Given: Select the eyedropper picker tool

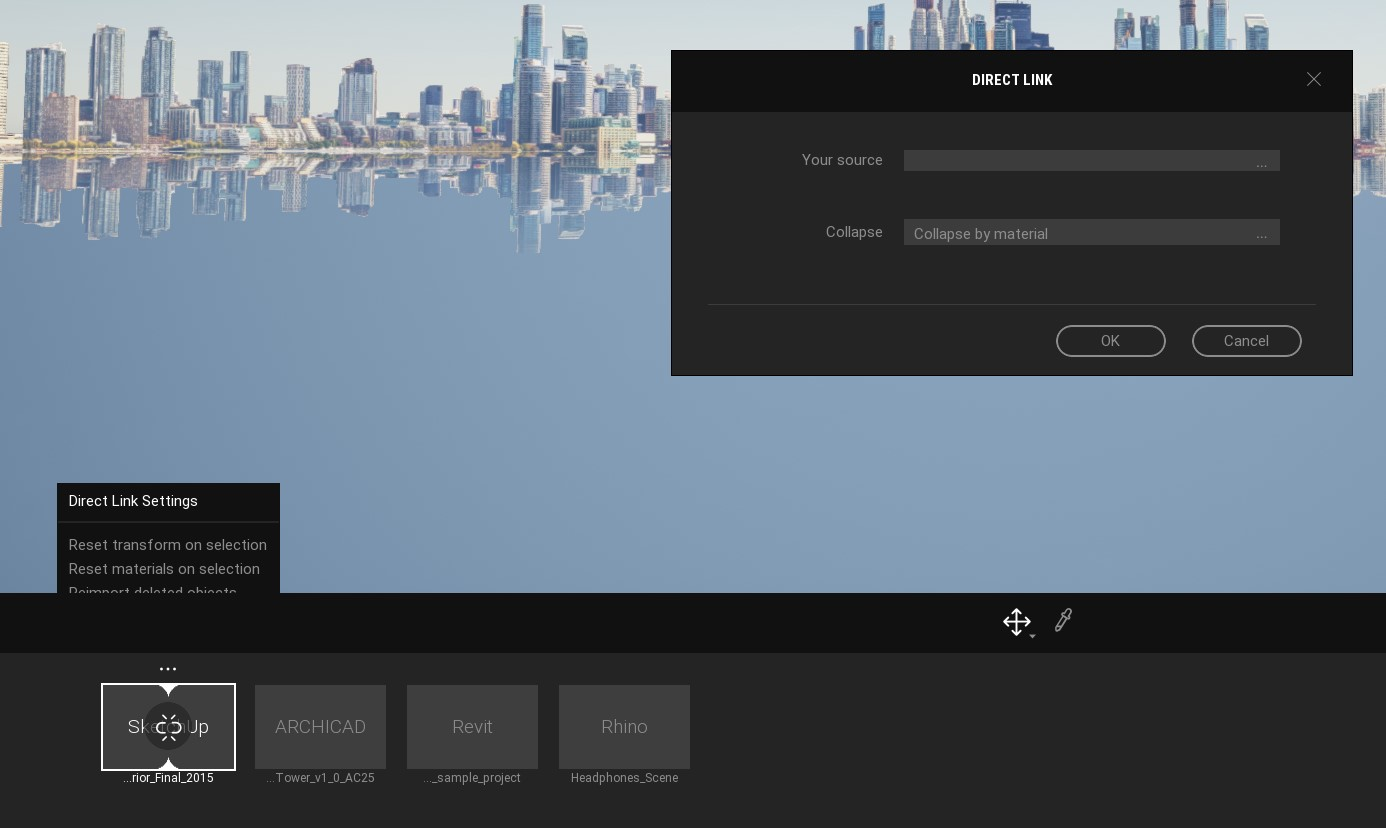Looking at the screenshot, I should click(1063, 620).
